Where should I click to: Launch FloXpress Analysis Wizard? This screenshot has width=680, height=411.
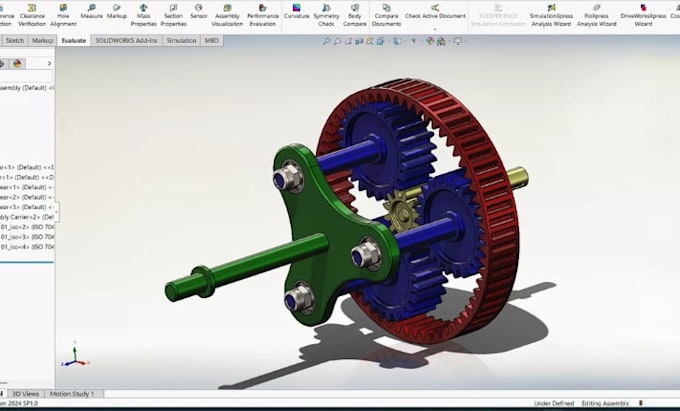[x=597, y=16]
